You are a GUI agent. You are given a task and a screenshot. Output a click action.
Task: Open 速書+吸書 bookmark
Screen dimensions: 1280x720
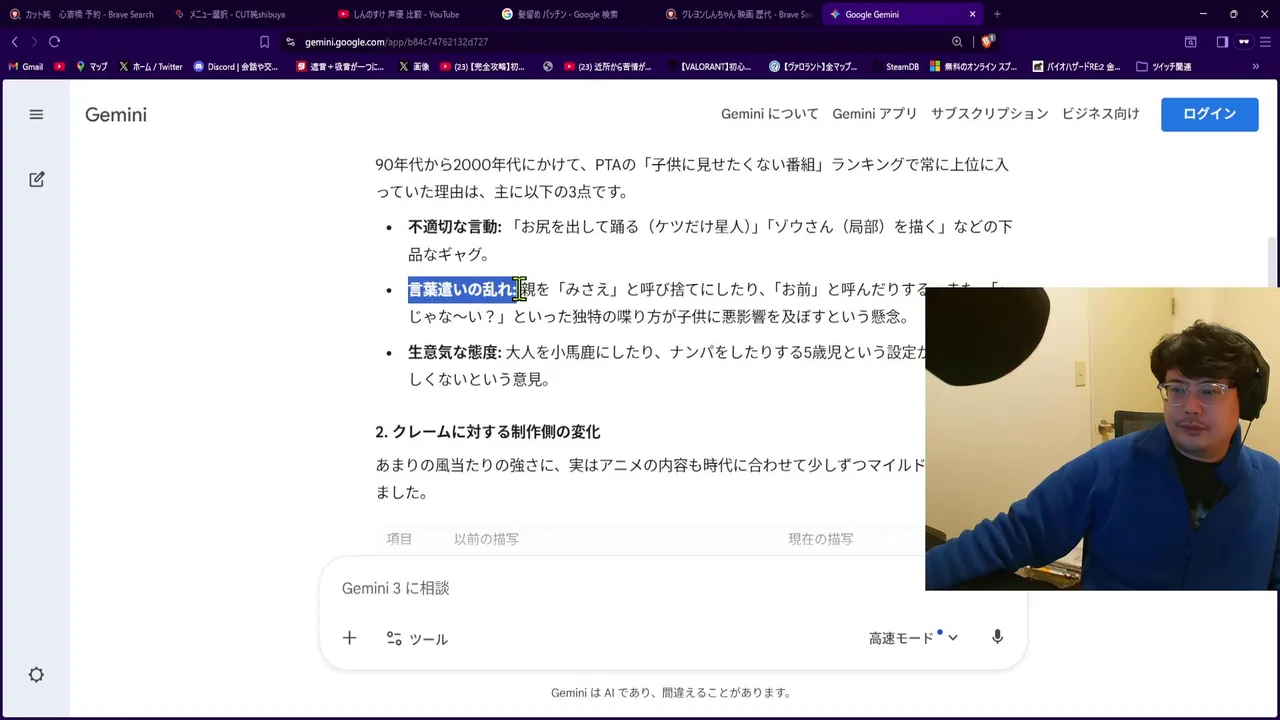click(340, 67)
